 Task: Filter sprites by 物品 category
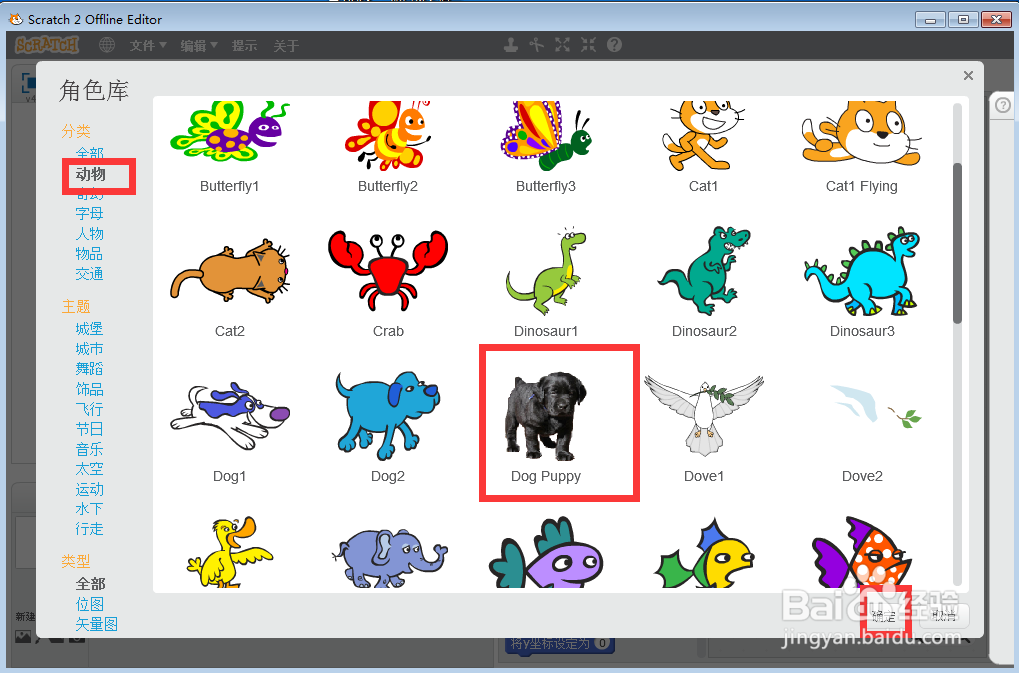(89, 253)
